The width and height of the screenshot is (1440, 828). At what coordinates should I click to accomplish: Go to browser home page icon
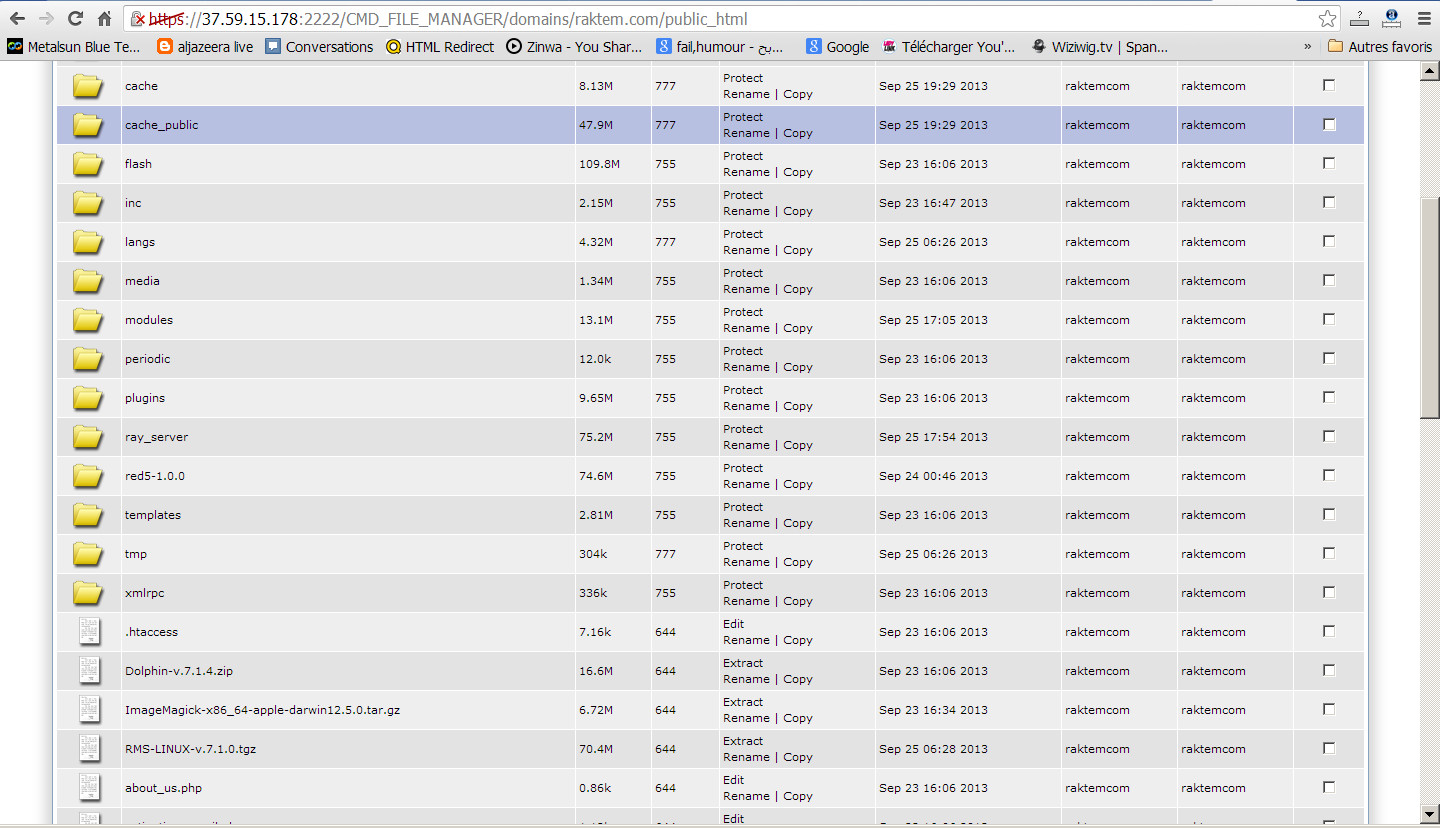pyautogui.click(x=104, y=19)
